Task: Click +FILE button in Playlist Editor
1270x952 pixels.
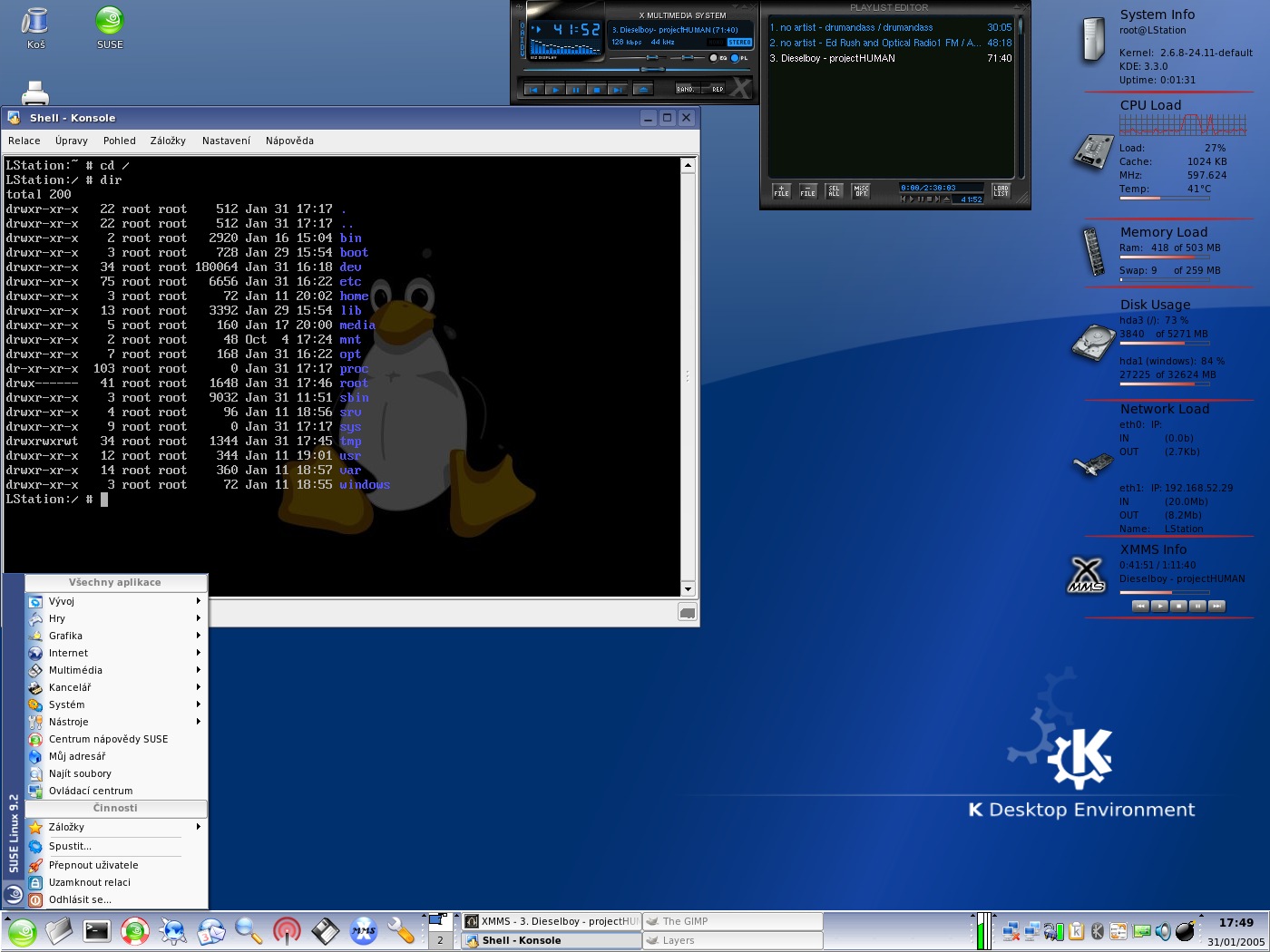Action: click(x=781, y=190)
